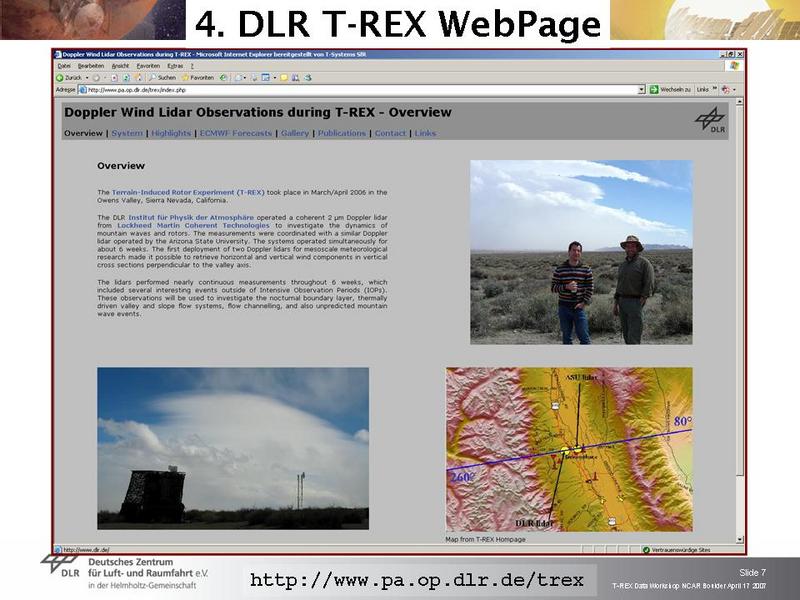800x600 pixels.
Task: Click the History icon after Favoriten
Action: coord(223,78)
